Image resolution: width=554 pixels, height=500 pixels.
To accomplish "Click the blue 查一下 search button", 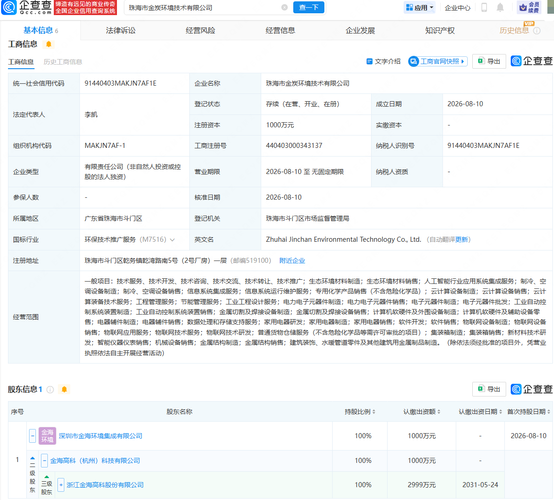I will click(x=308, y=7).
